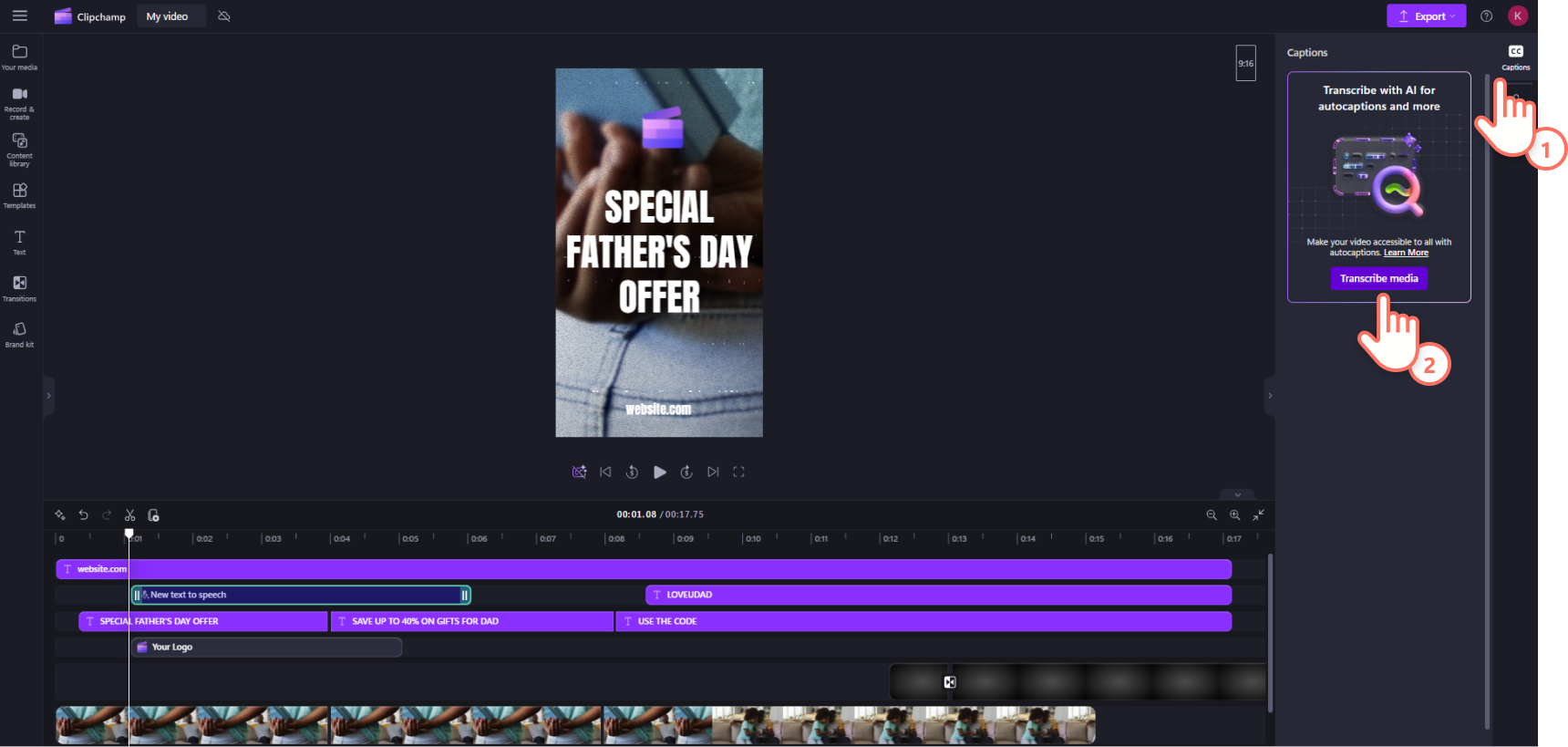Click the 0:14 ruler mark

click(1027, 539)
